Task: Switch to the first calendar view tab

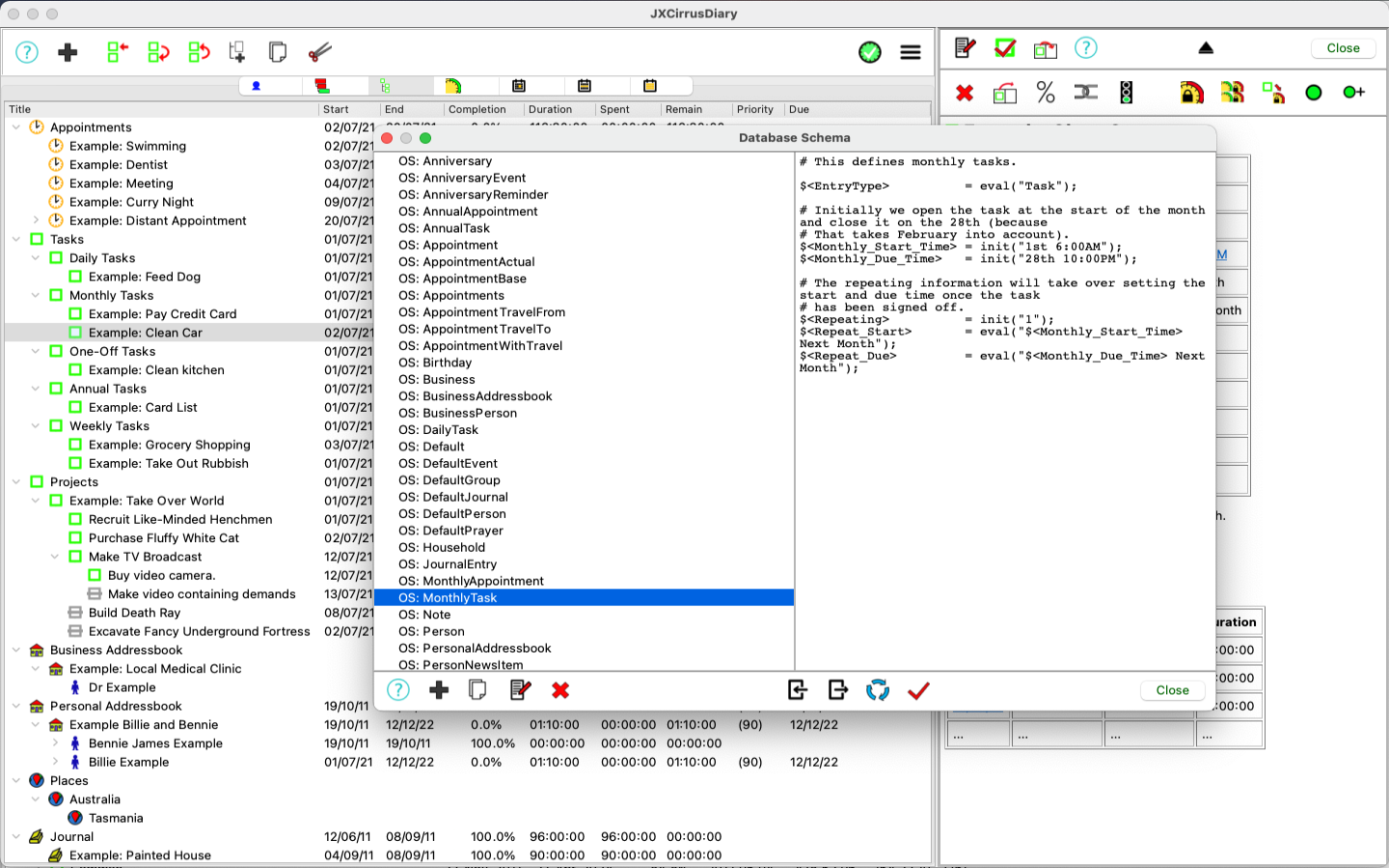Action: (519, 86)
